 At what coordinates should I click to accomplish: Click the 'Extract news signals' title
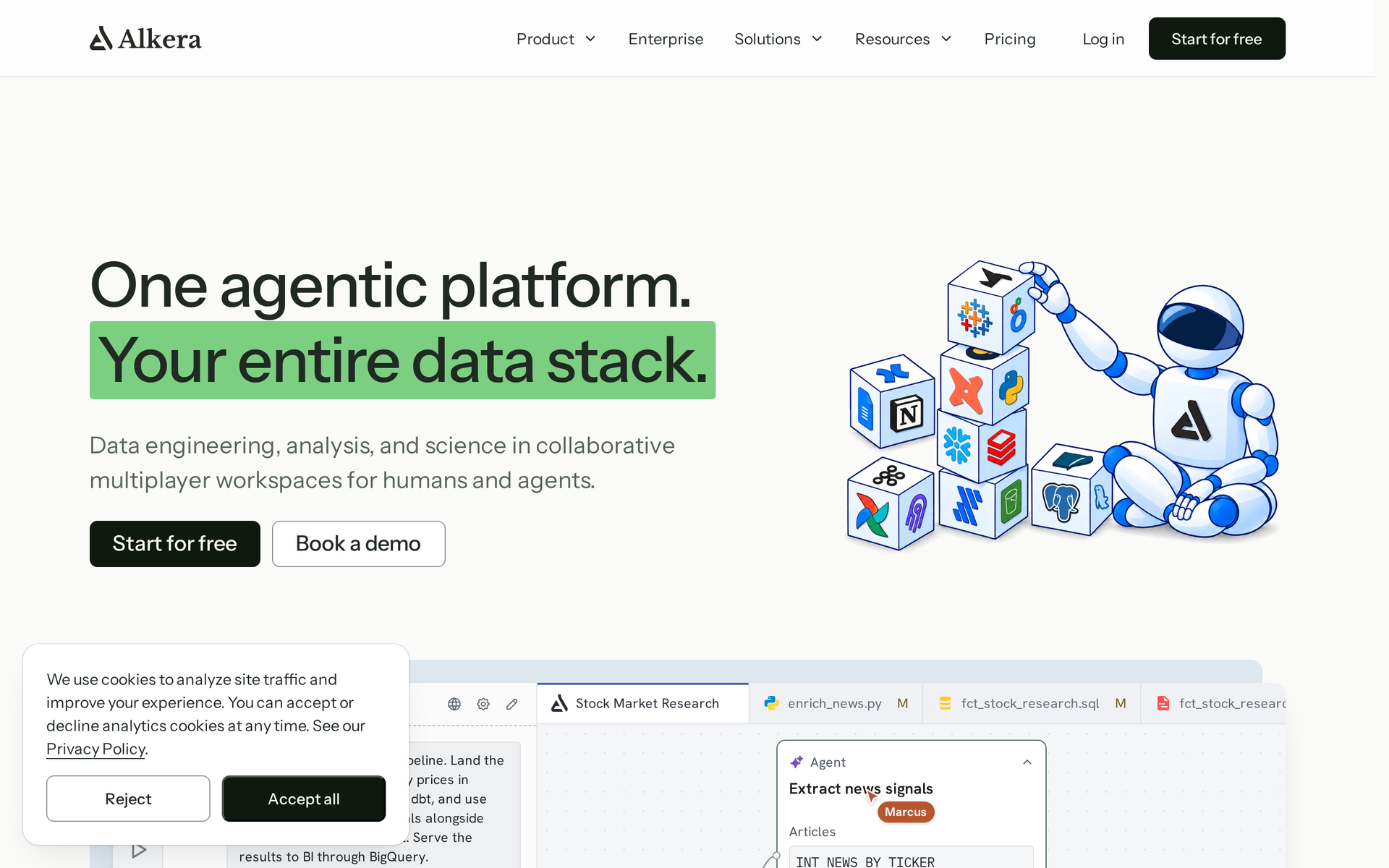[861, 788]
